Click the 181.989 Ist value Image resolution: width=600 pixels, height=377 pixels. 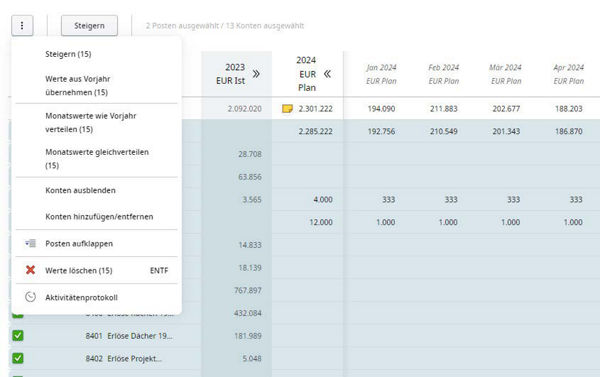pyautogui.click(x=248, y=336)
